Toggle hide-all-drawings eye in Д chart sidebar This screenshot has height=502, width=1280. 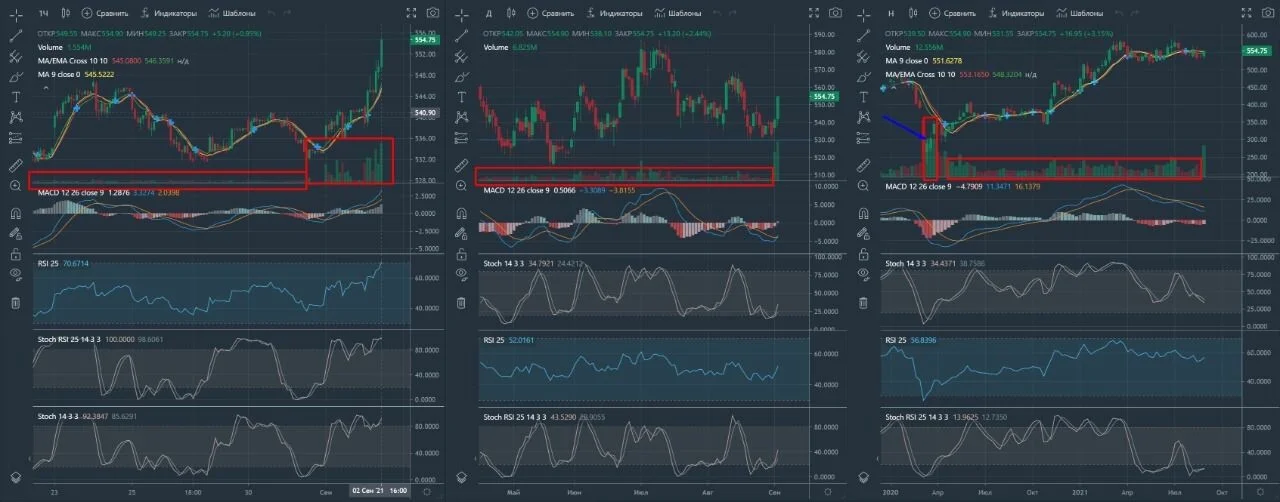point(462,273)
